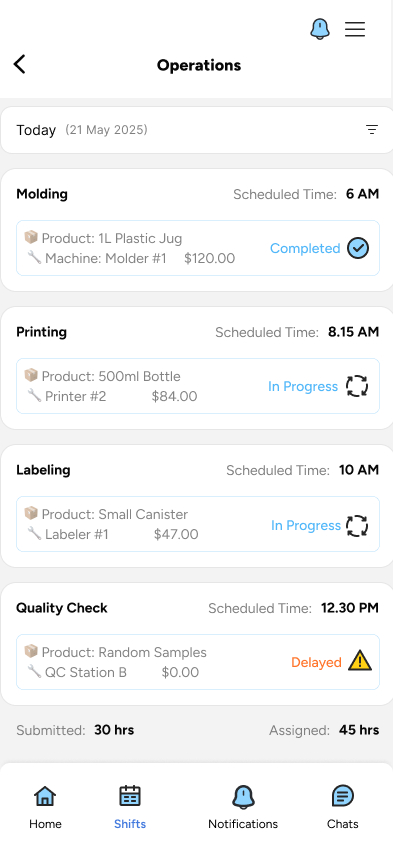Screen dimensions: 393x852
Task: Switch to the Shifts tab
Action: click(130, 807)
